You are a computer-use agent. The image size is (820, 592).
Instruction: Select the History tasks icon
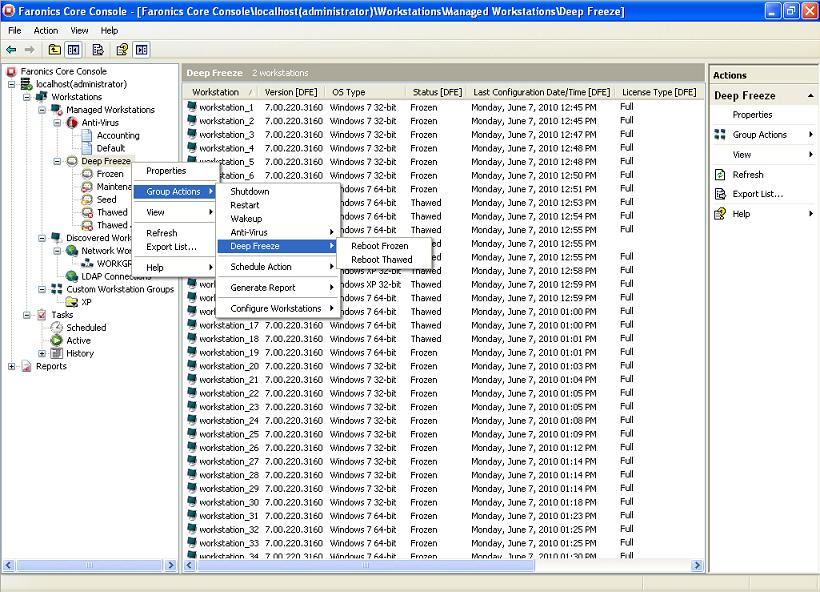pyautogui.click(x=56, y=353)
